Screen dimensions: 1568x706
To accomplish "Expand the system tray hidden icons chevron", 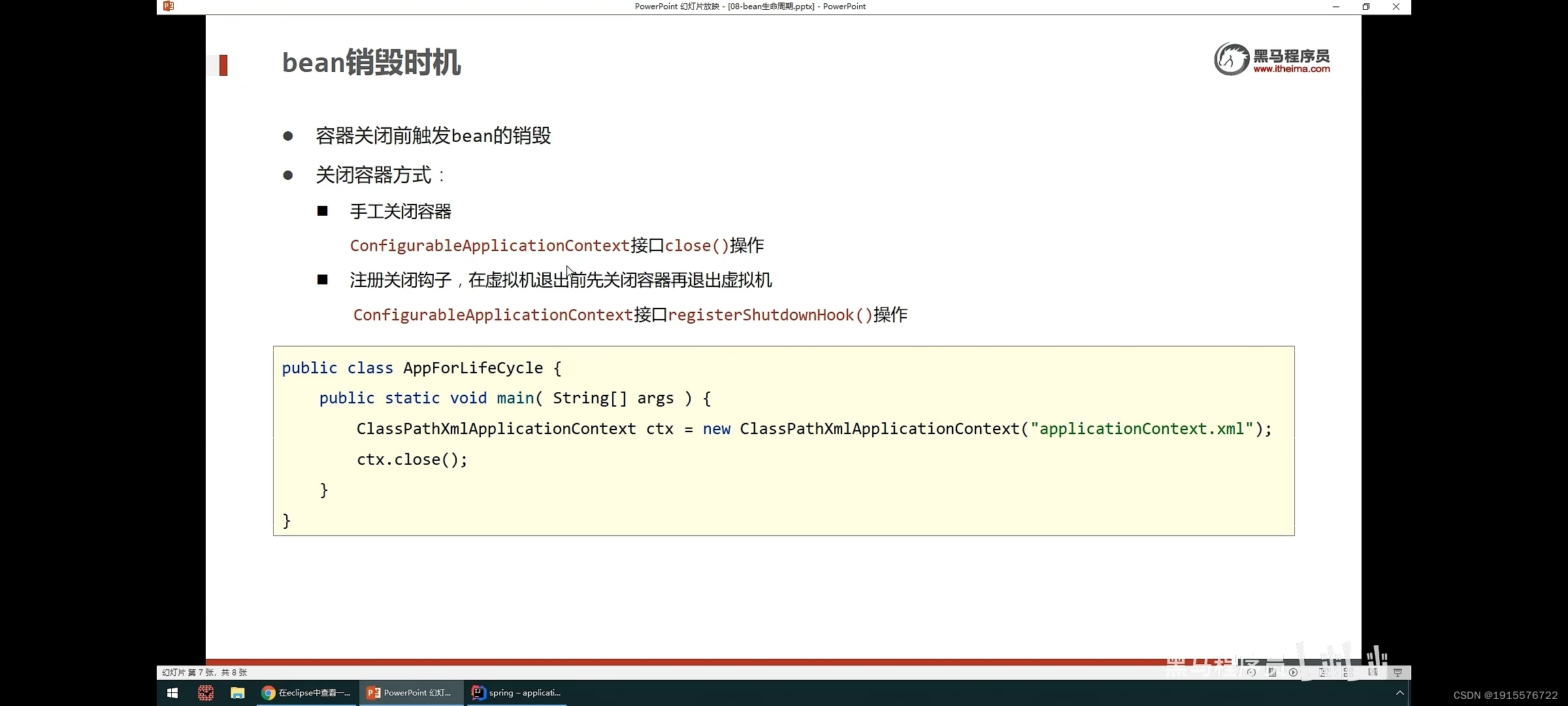I will [1399, 693].
